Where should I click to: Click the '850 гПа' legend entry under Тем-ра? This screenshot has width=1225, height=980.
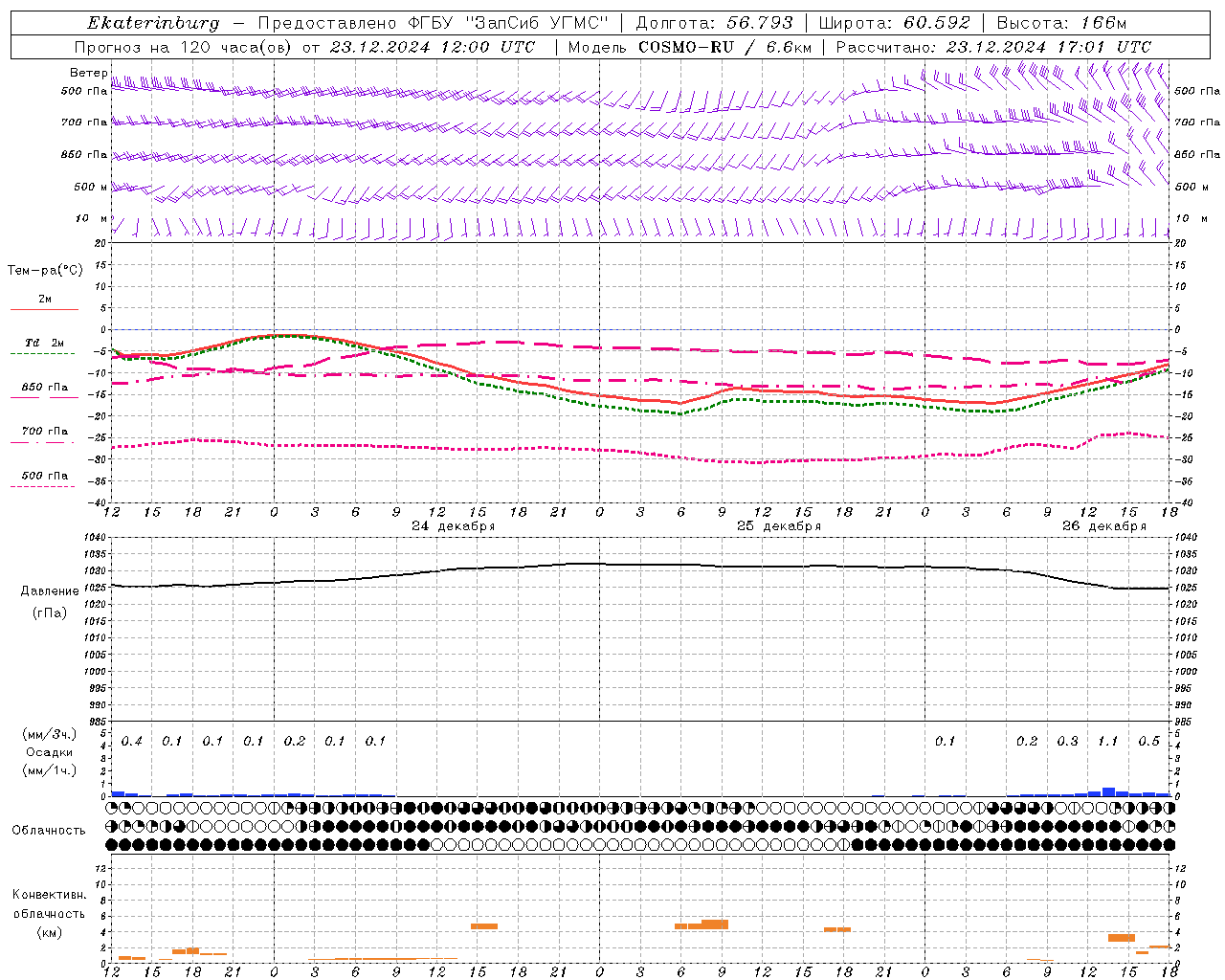click(45, 388)
